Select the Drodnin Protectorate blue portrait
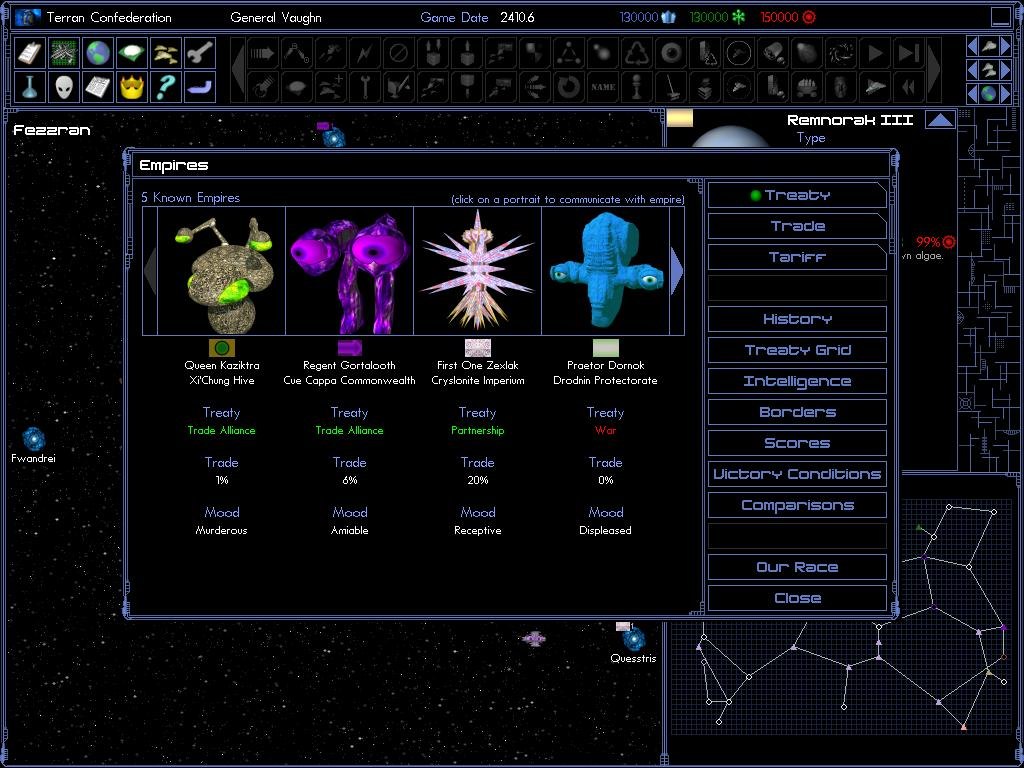The width and height of the screenshot is (1024, 768). (x=605, y=270)
